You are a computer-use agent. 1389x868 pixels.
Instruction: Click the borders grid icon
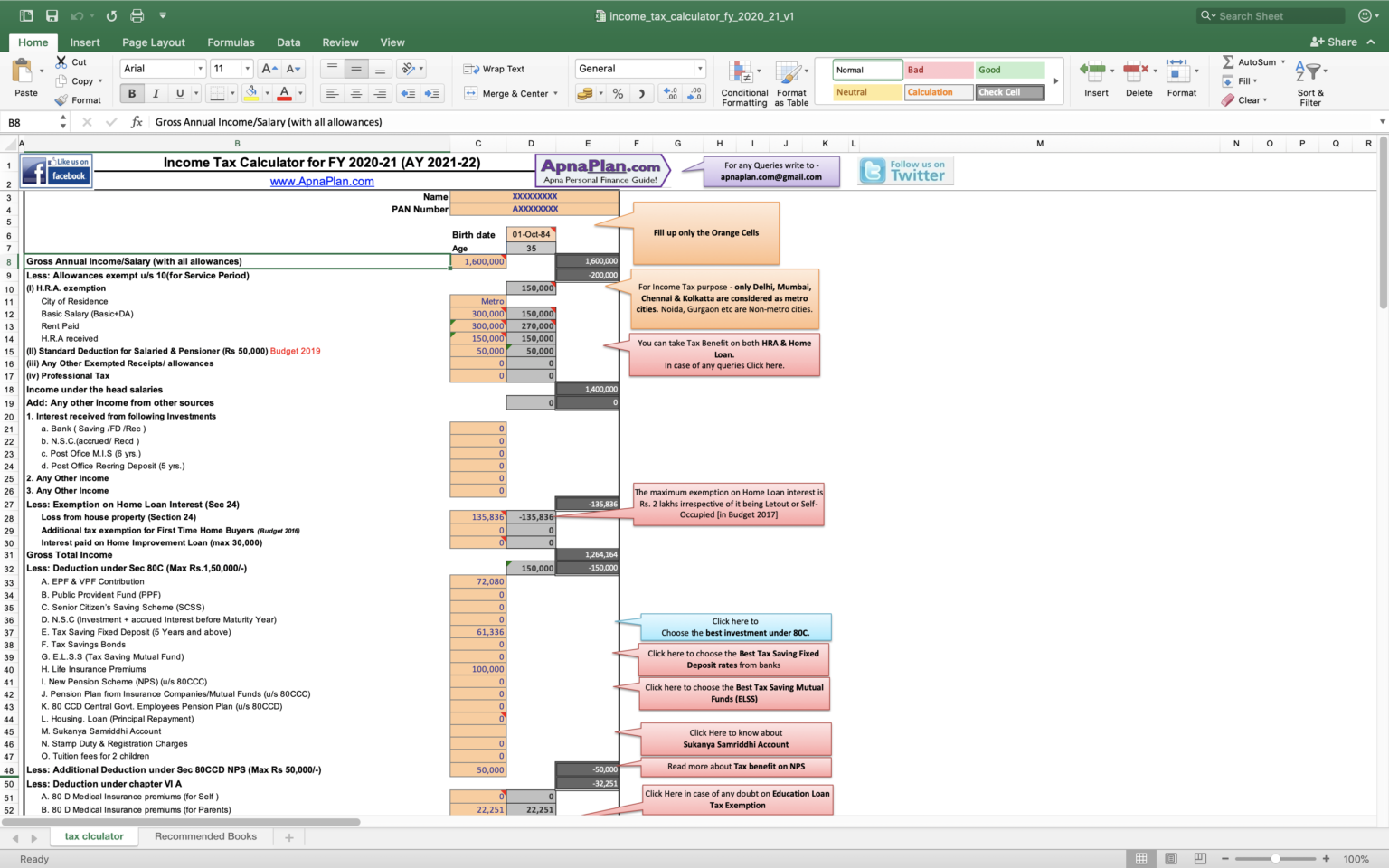(217, 93)
